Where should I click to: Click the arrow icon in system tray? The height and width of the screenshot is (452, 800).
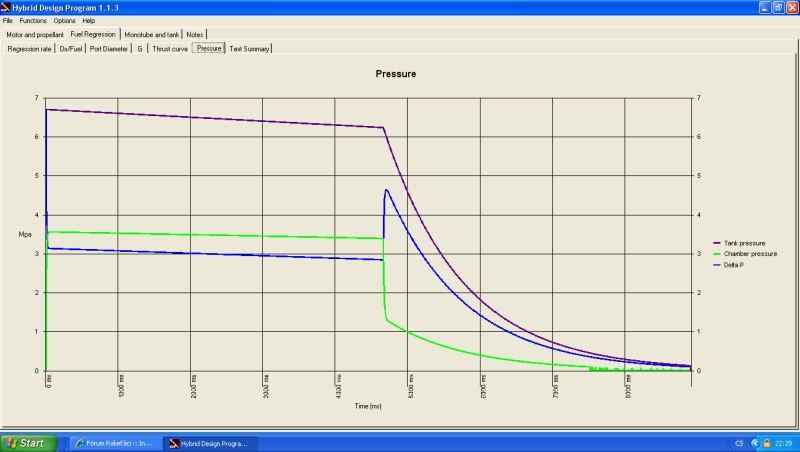(x=754, y=443)
